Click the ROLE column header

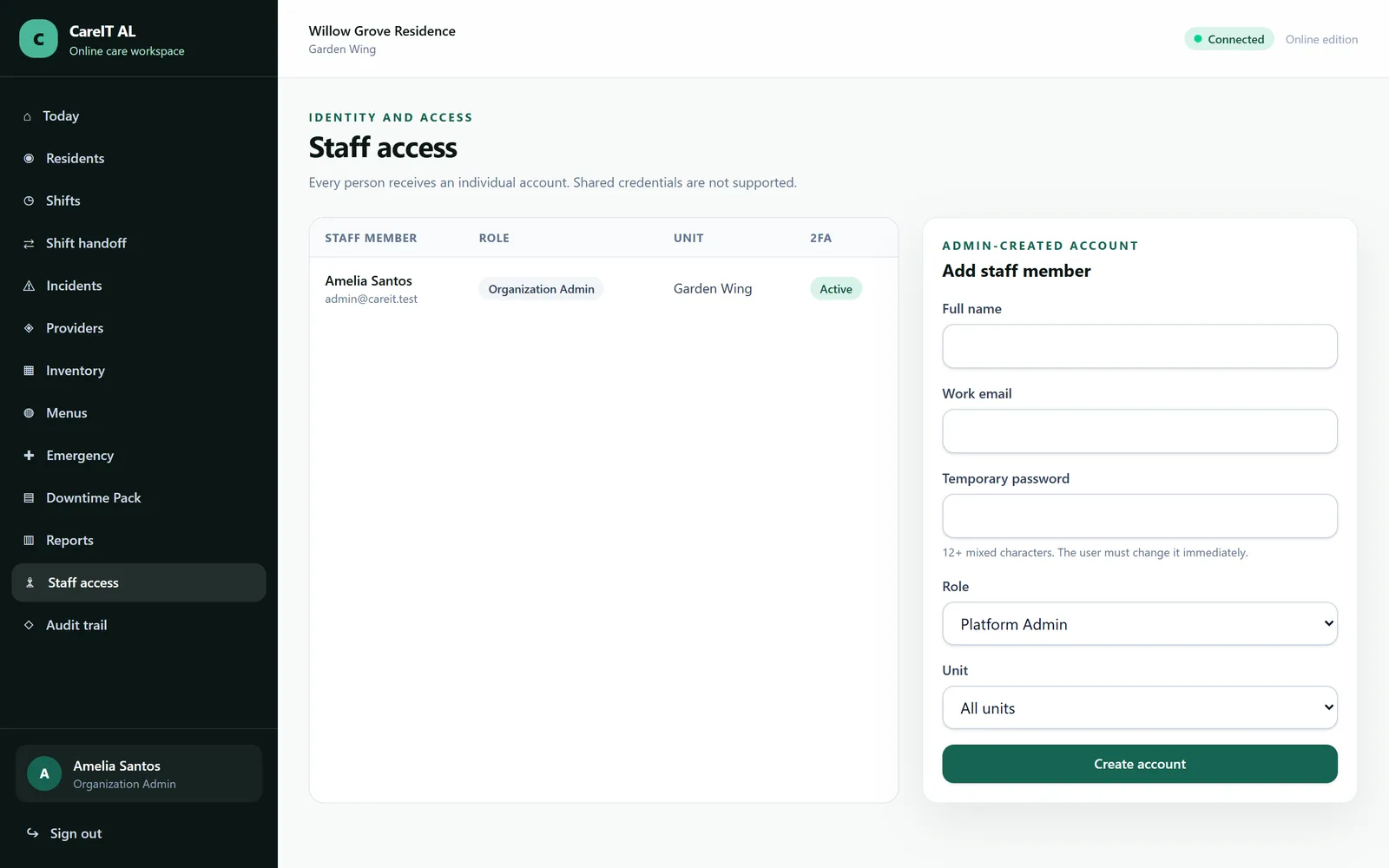tap(494, 238)
